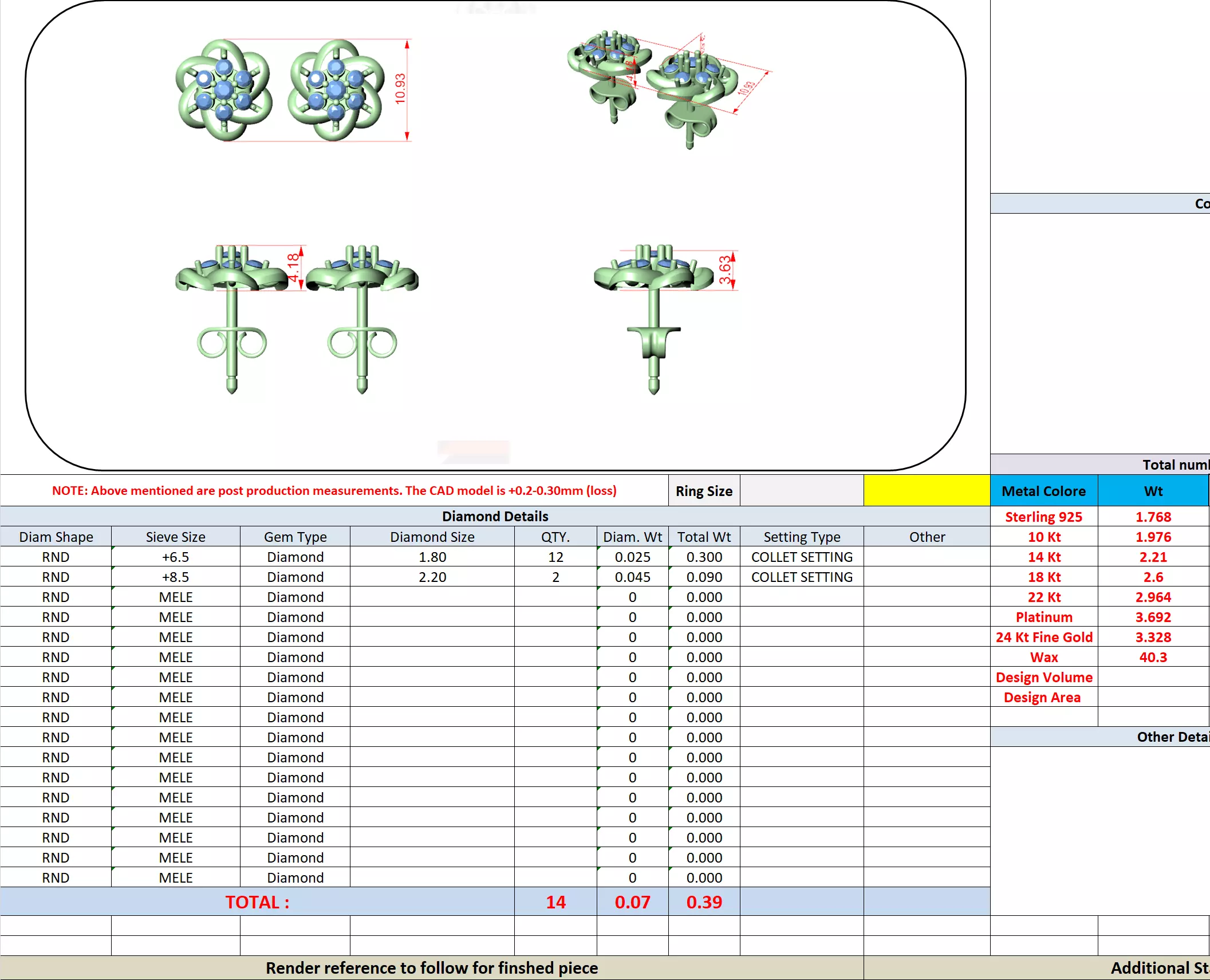Click the 1.768 weight value
Image resolution: width=1210 pixels, height=980 pixels.
tap(1153, 517)
